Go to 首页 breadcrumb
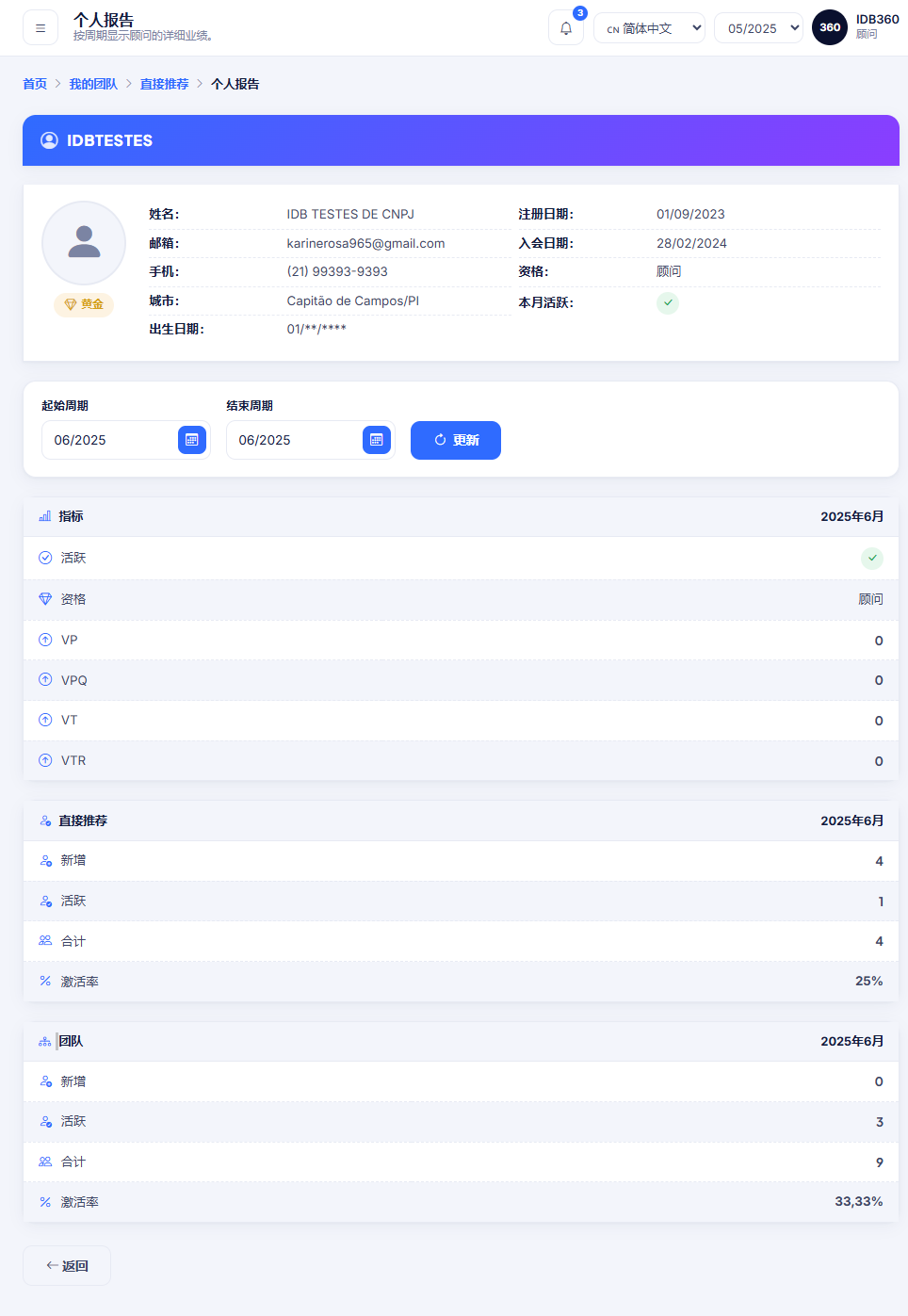 (35, 84)
